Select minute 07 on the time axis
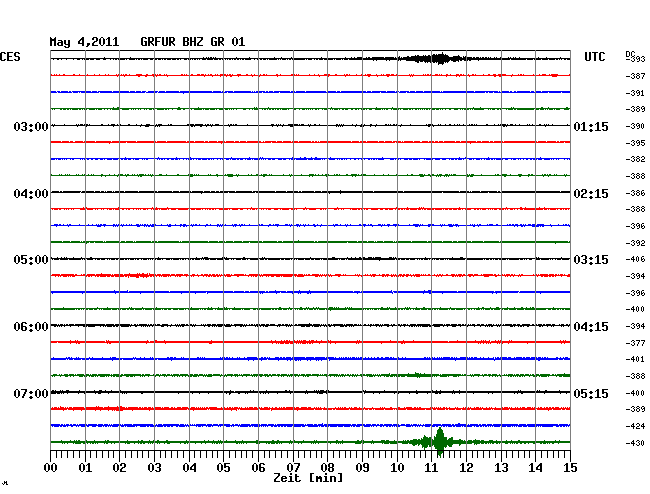The width and height of the screenshot is (650, 494). pos(293,468)
